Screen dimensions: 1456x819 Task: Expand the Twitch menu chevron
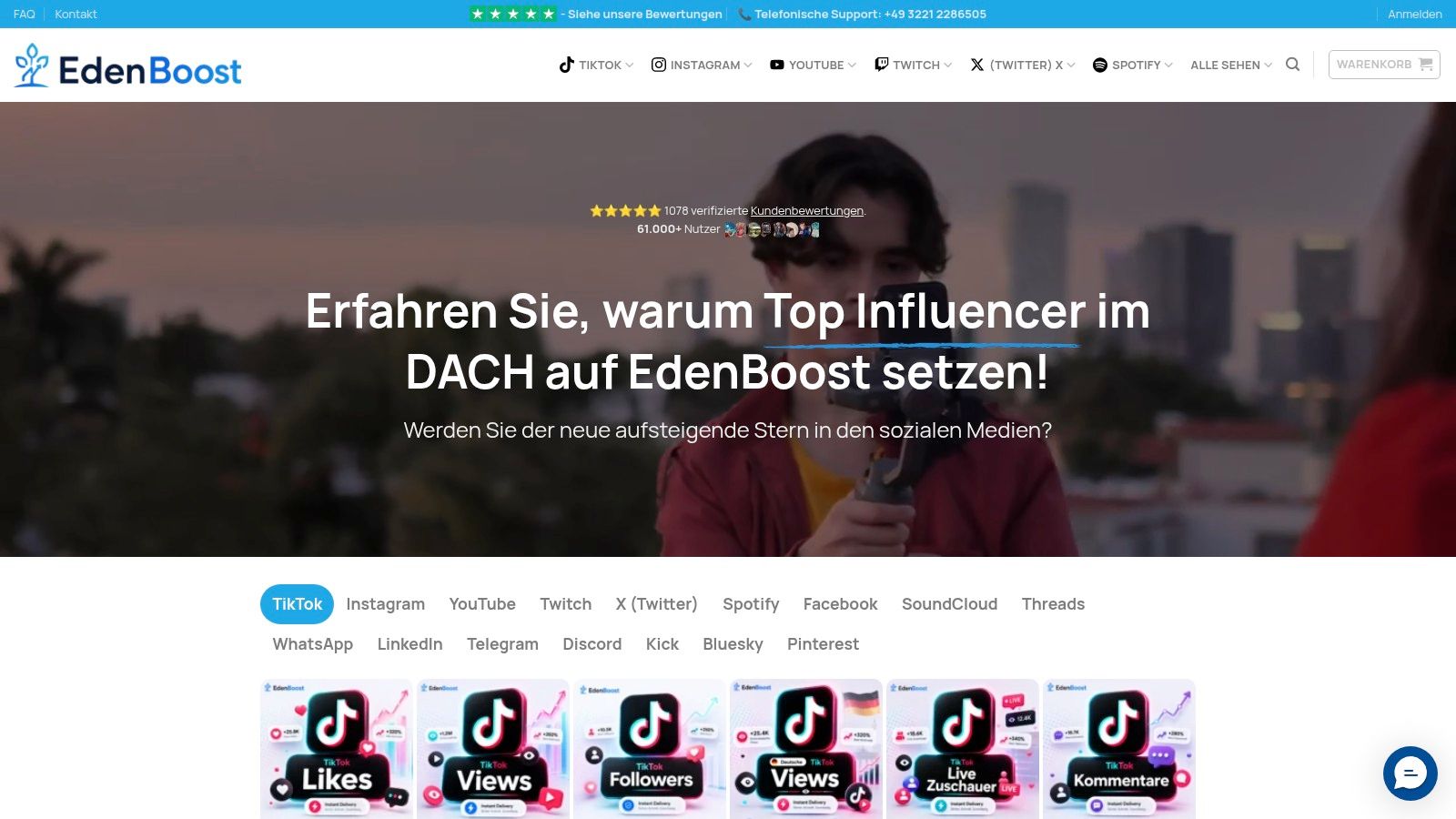tap(947, 65)
